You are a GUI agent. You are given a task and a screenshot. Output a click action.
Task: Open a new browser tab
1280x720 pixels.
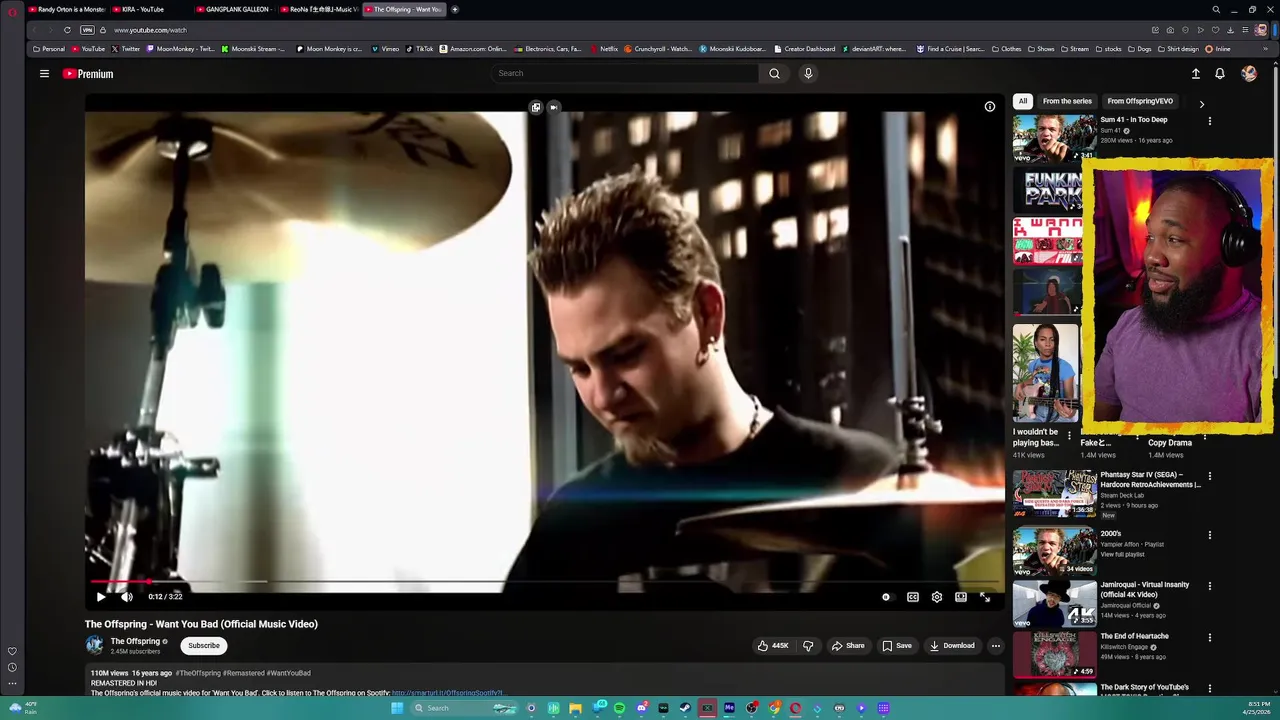[x=455, y=9]
